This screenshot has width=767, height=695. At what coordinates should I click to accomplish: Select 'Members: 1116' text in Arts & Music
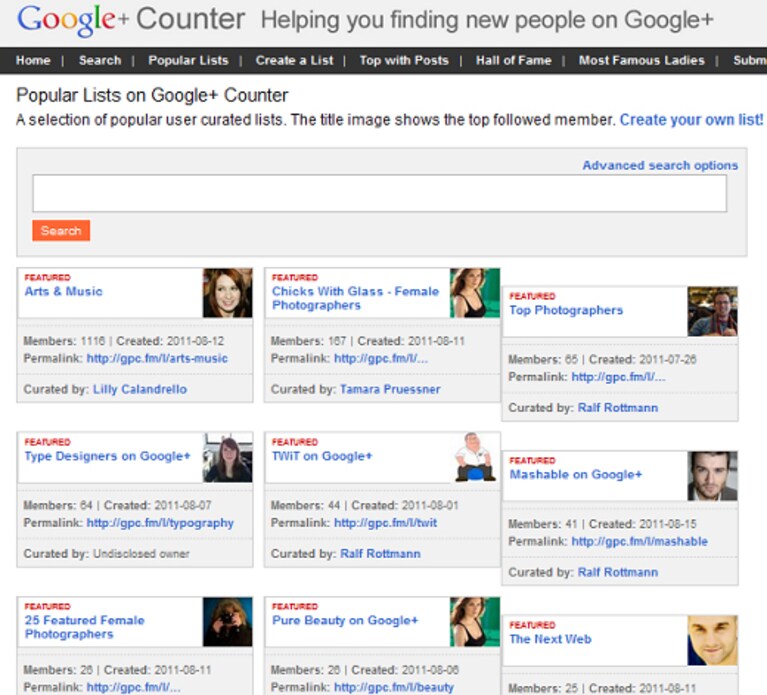tap(64, 341)
